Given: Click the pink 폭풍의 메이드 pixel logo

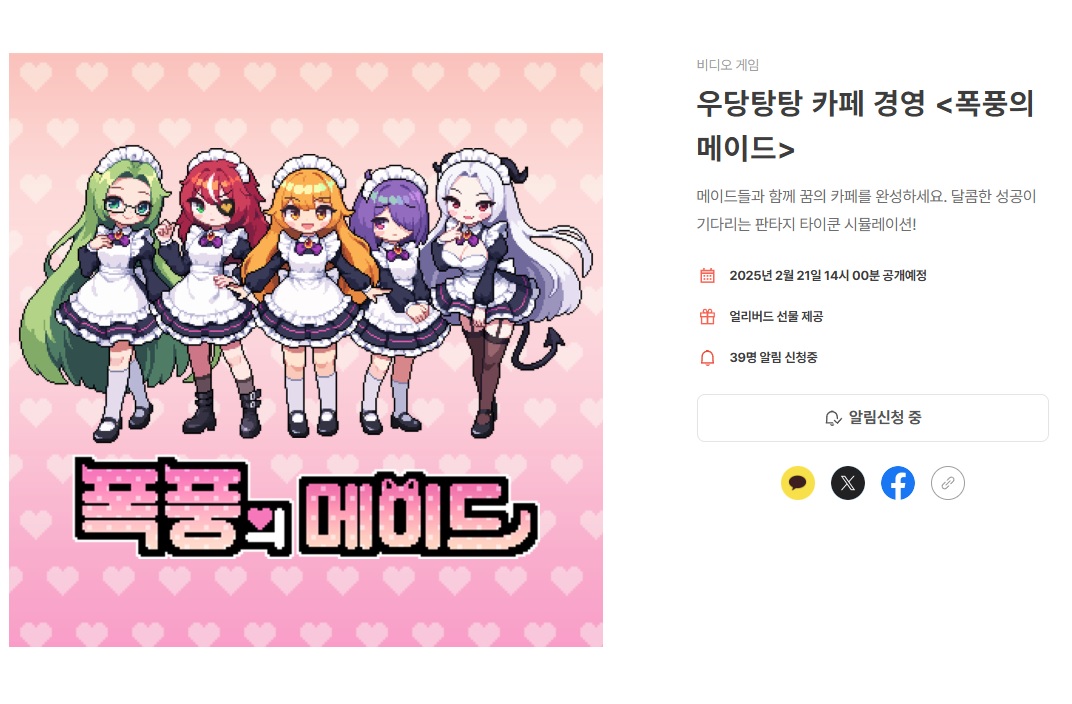Looking at the screenshot, I should click(304, 507).
